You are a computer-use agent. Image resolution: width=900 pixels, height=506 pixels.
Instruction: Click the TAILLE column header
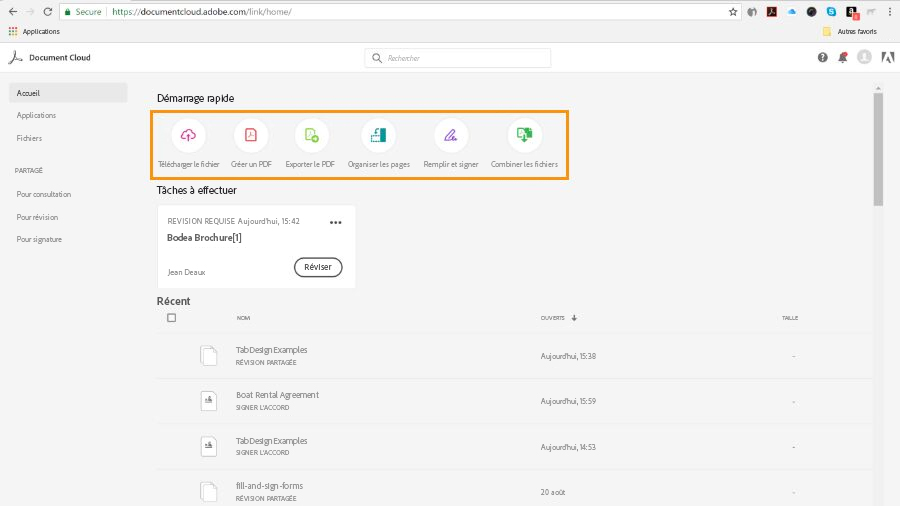click(790, 318)
